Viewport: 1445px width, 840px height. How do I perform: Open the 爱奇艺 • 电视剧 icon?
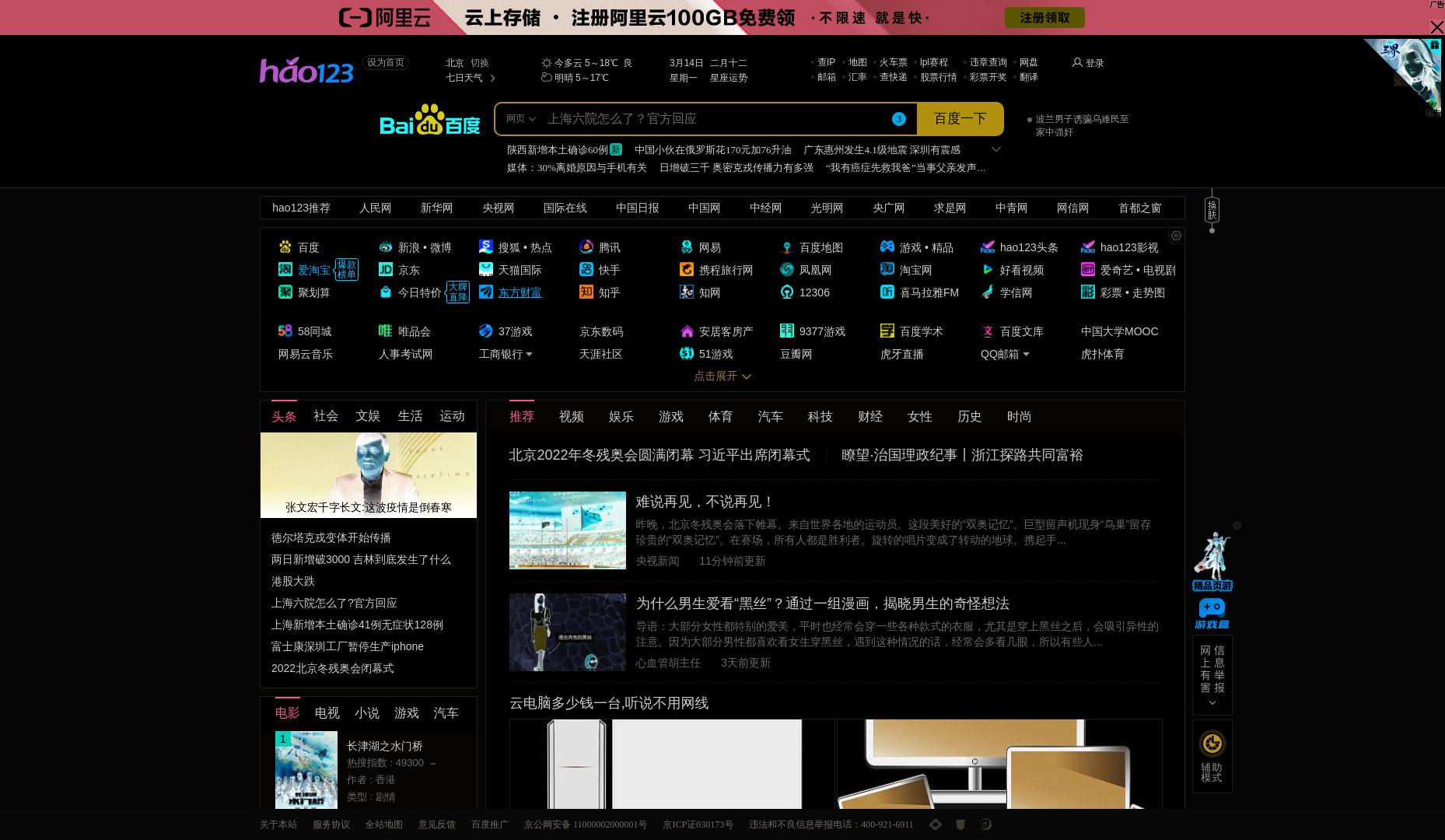(x=1088, y=270)
